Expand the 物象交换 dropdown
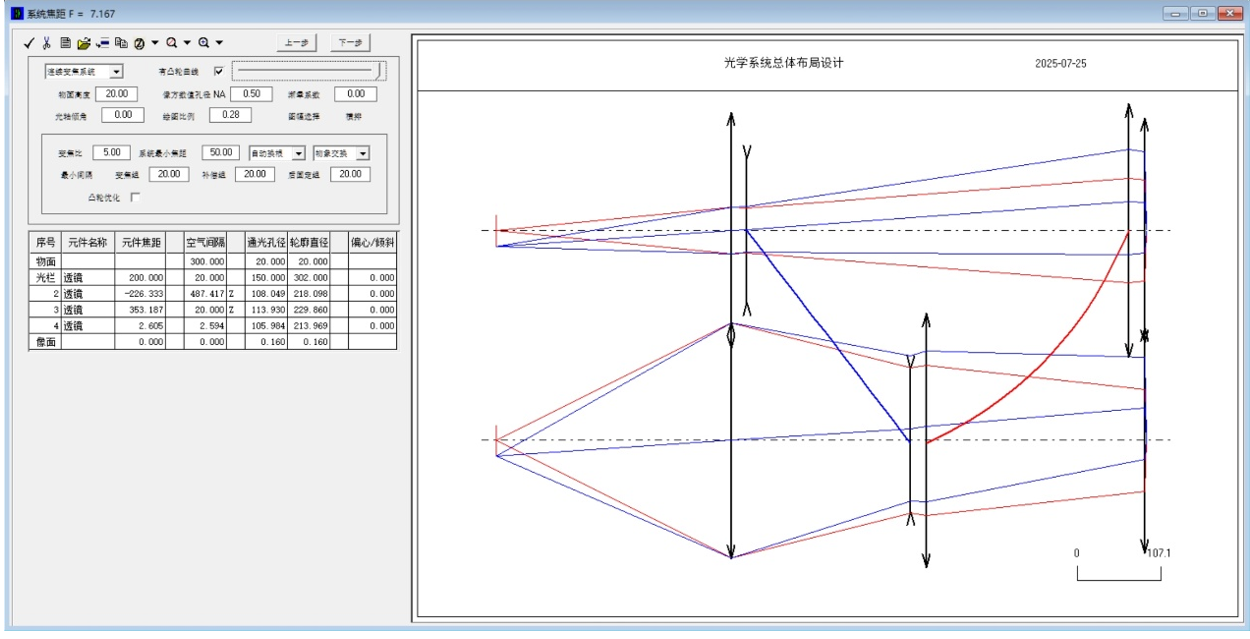The width and height of the screenshot is (1250, 639). 362,154
